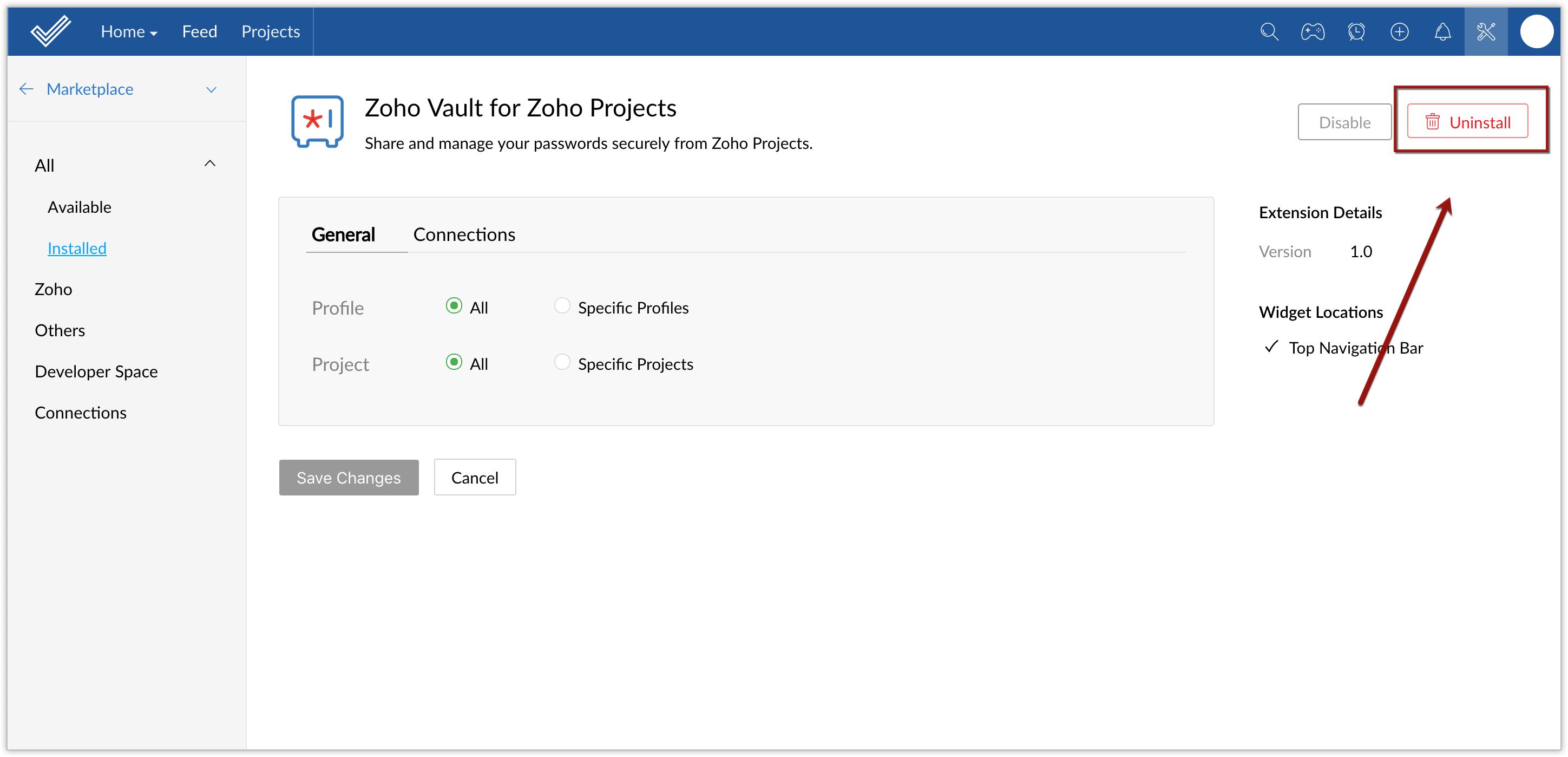This screenshot has height=757, width=1568.
Task: Click the back arrow beside Marketplace
Action: (x=26, y=89)
